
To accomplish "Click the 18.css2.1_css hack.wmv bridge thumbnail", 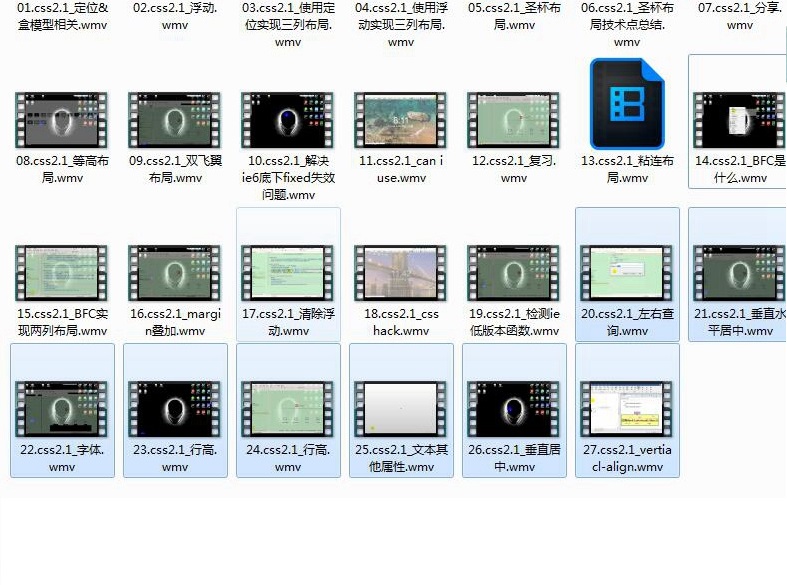I will pyautogui.click(x=401, y=273).
